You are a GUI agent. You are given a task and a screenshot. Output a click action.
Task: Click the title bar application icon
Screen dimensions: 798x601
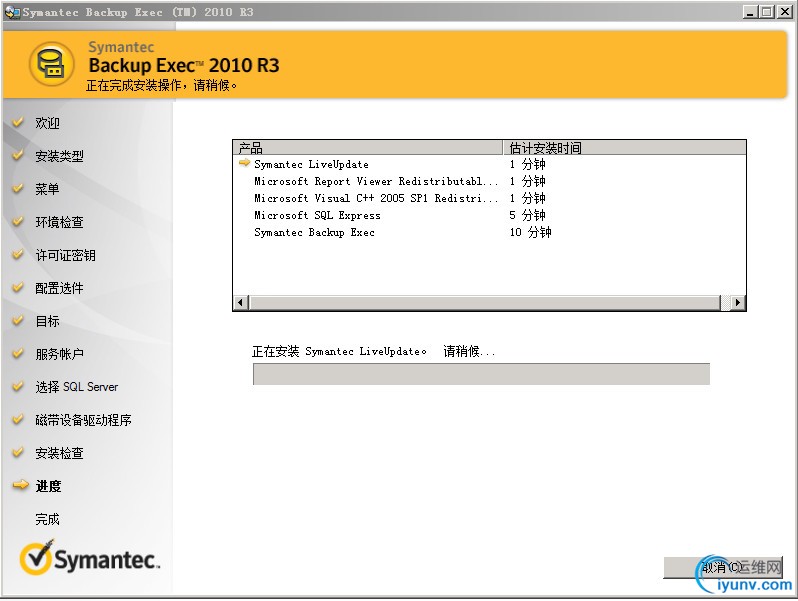[x=12, y=12]
